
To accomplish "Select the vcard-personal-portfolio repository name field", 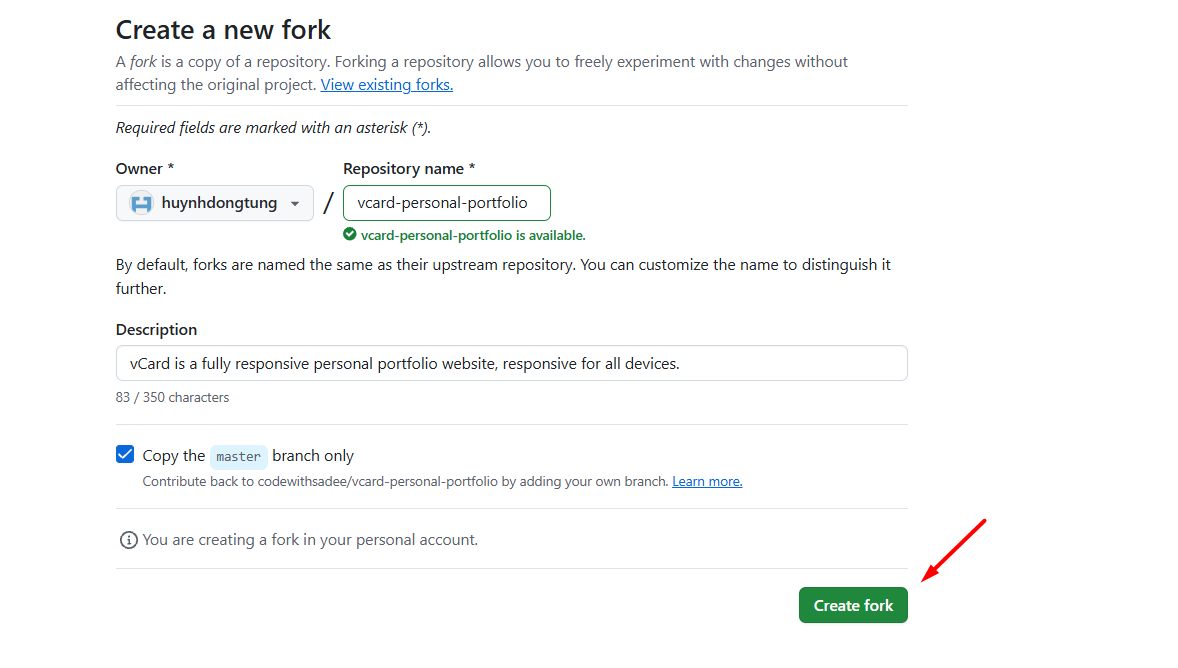I will point(446,202).
